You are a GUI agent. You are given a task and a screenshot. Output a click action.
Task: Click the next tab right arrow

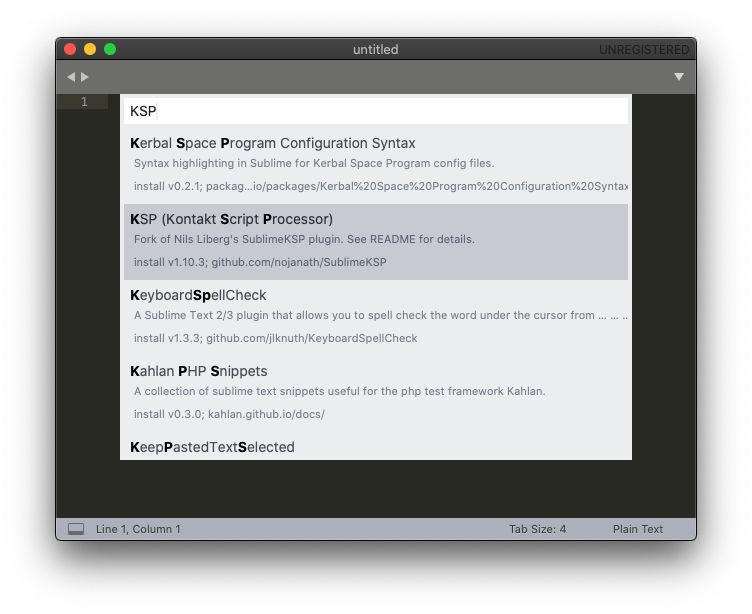tap(85, 77)
